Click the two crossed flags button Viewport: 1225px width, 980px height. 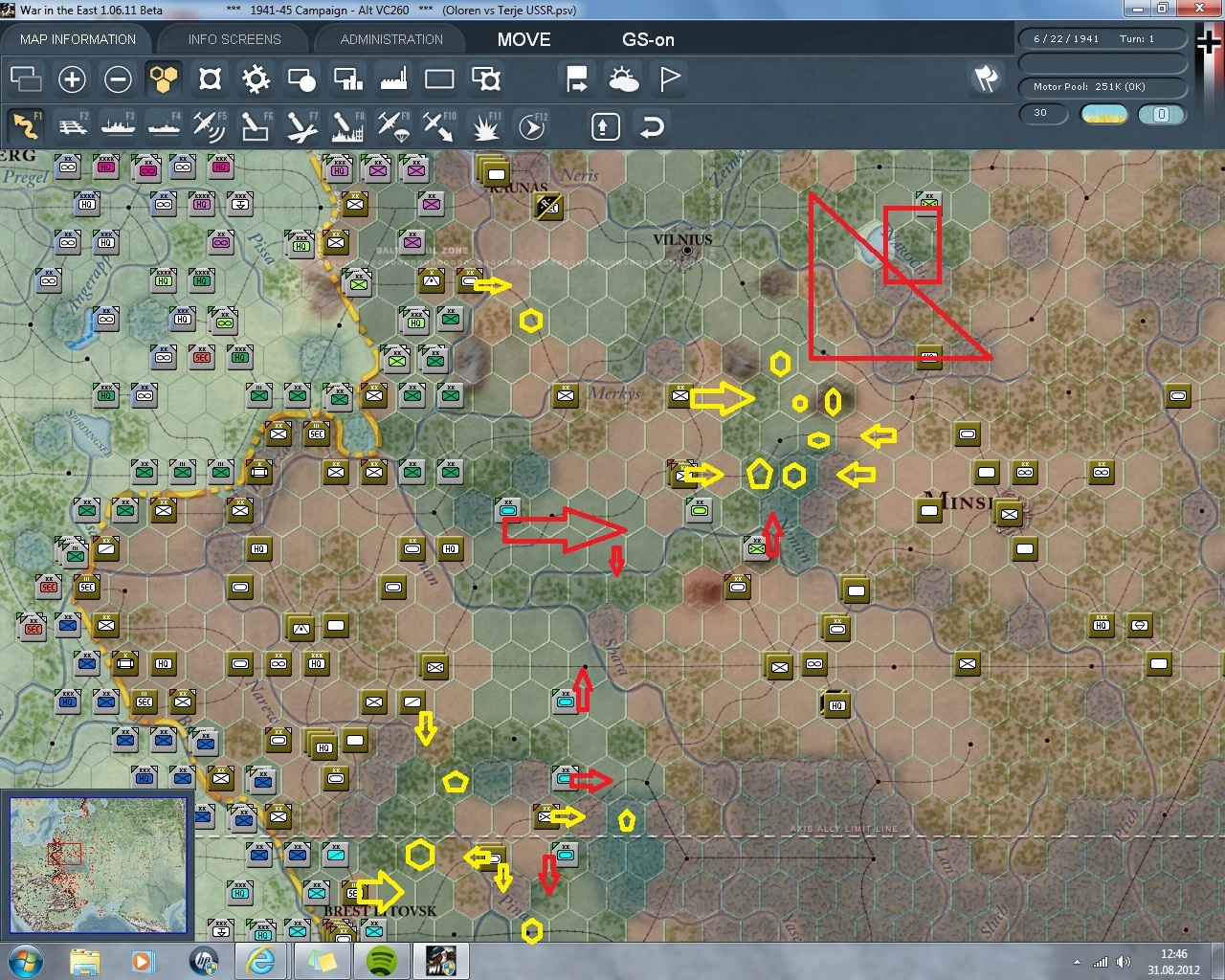(986, 78)
